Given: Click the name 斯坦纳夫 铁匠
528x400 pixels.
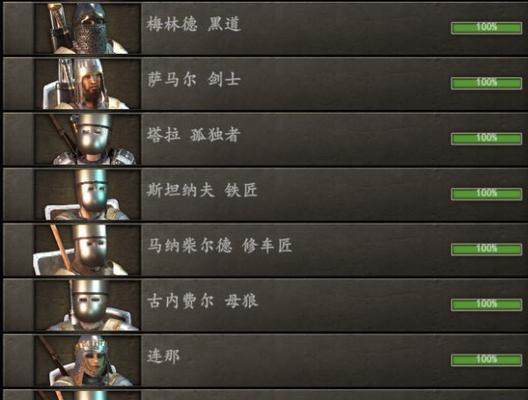Looking at the screenshot, I should [202, 191].
